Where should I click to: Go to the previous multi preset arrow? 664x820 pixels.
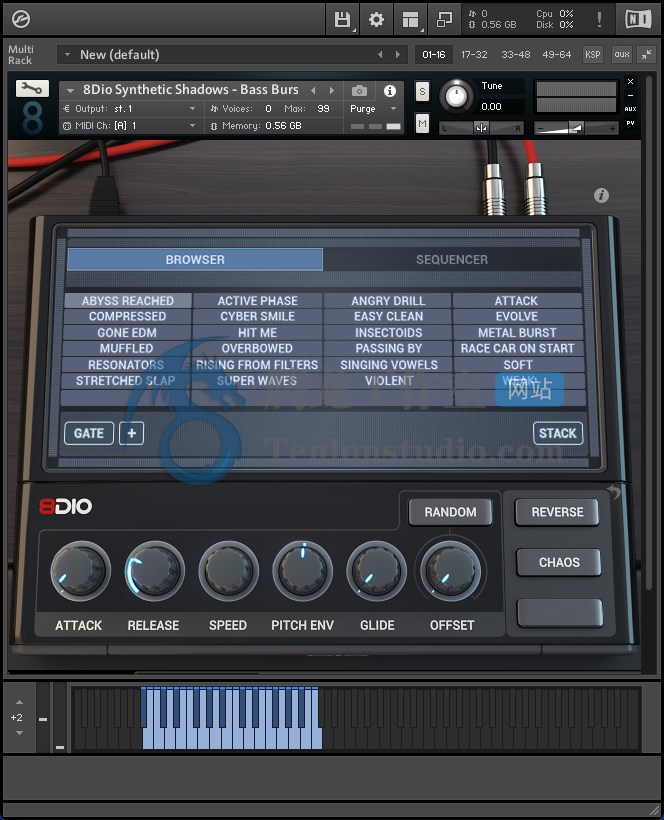(380, 54)
